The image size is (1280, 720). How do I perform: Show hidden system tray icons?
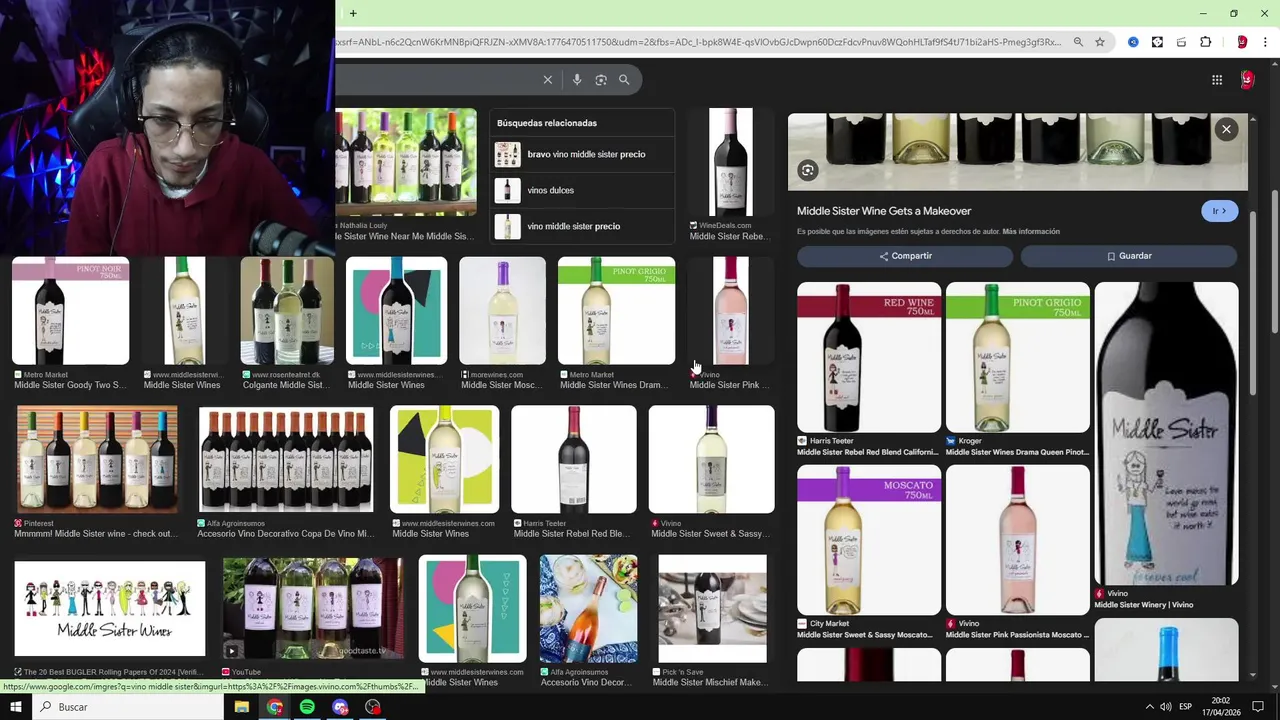pos(1149,707)
